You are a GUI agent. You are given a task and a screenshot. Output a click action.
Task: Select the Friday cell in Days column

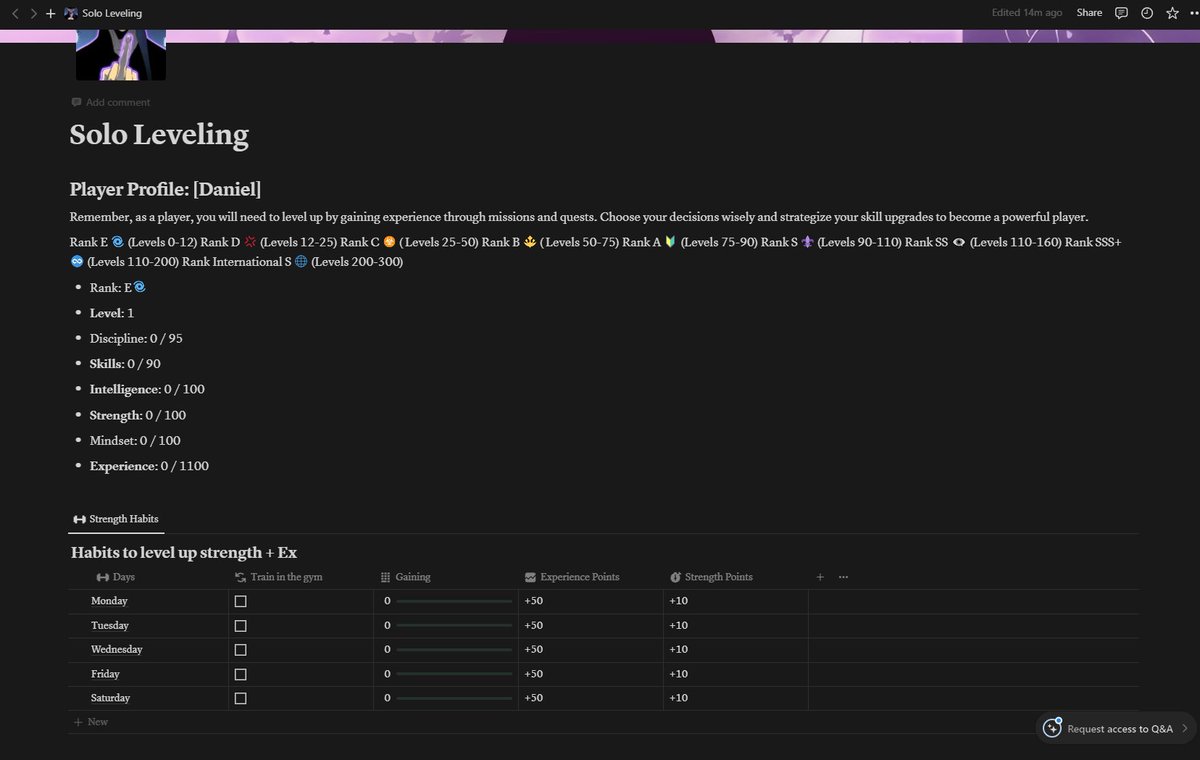pyautogui.click(x=148, y=674)
